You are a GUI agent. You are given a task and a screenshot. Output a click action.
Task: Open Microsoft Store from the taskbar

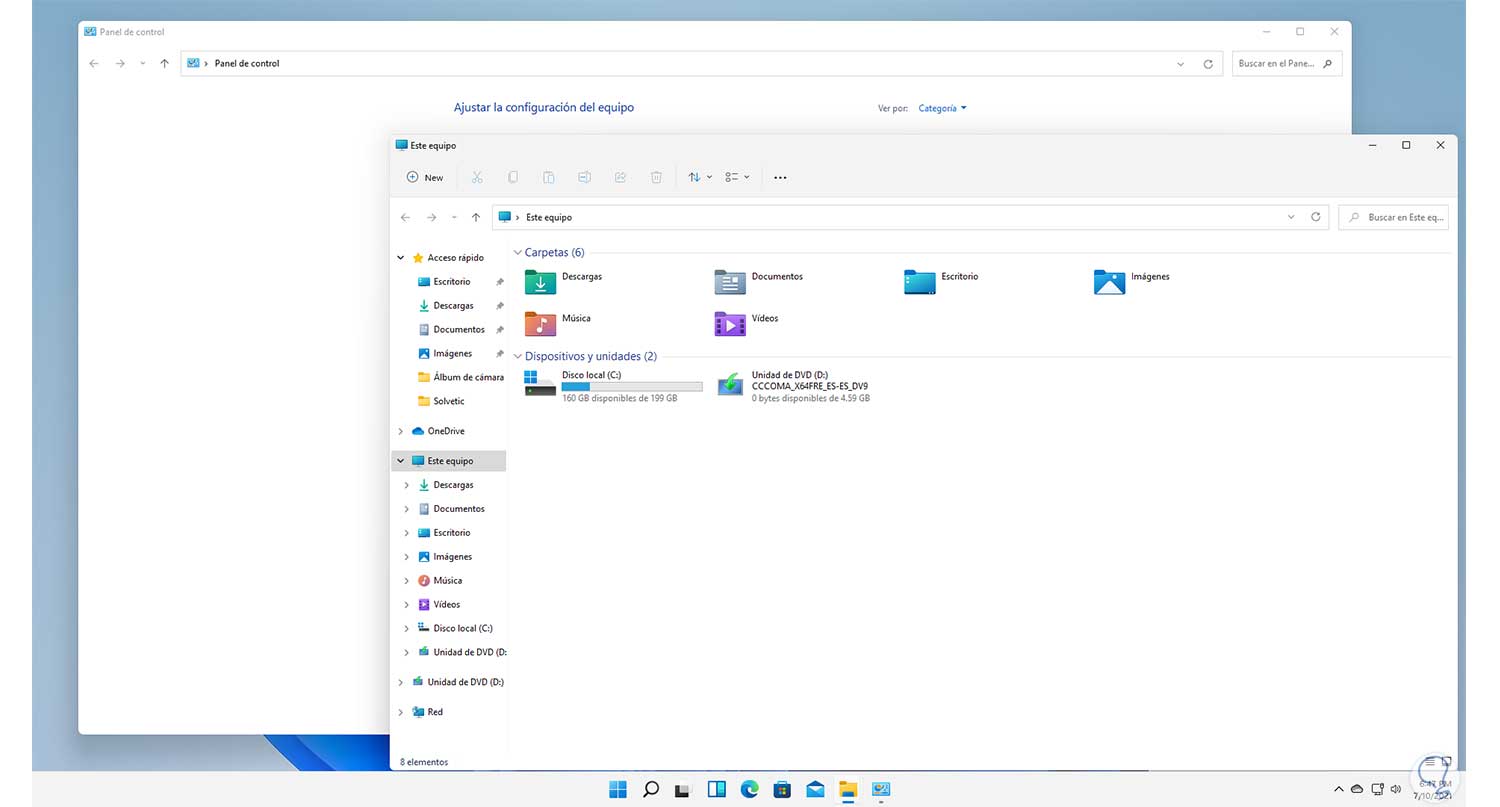(x=782, y=789)
